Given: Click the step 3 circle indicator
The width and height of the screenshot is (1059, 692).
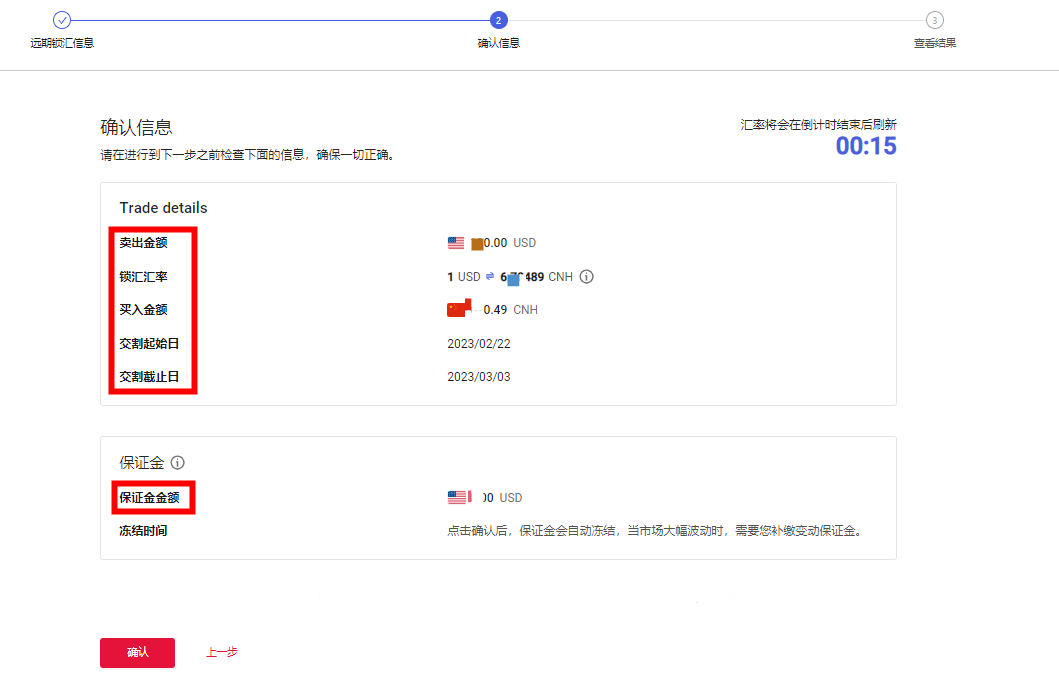Looking at the screenshot, I should point(934,20).
